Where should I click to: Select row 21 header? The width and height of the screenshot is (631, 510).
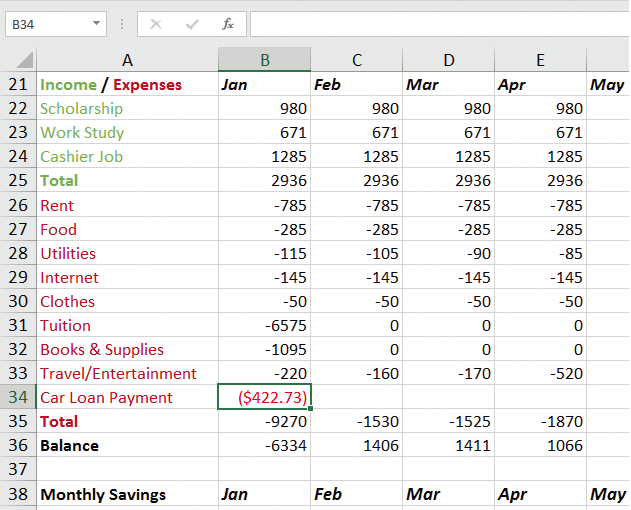coord(18,84)
